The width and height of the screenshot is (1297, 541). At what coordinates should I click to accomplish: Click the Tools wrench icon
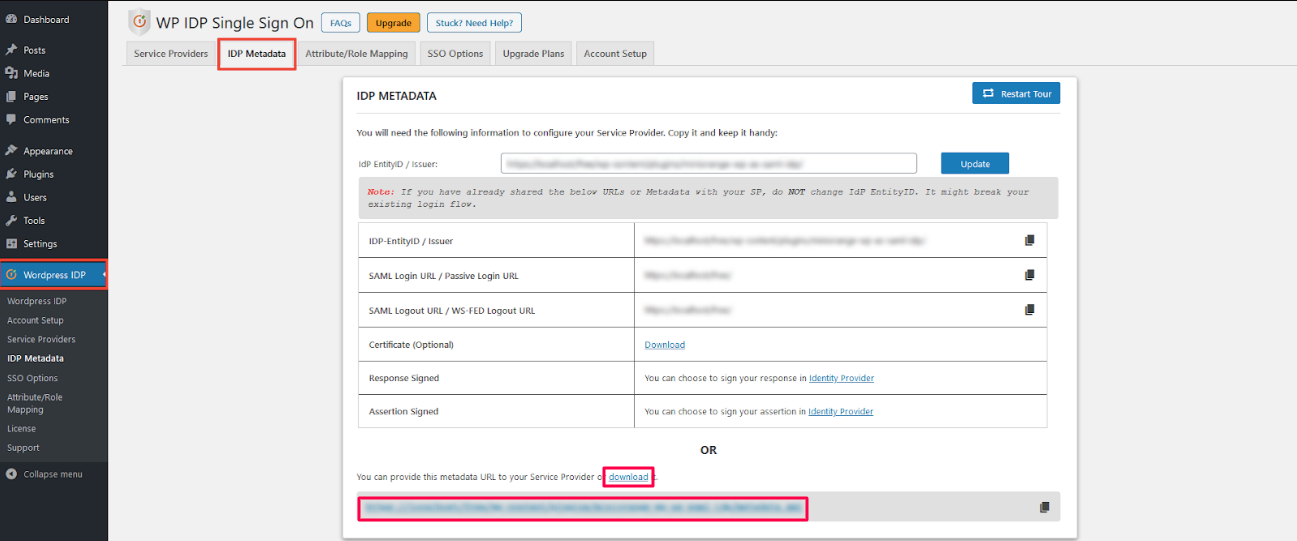click(11, 220)
